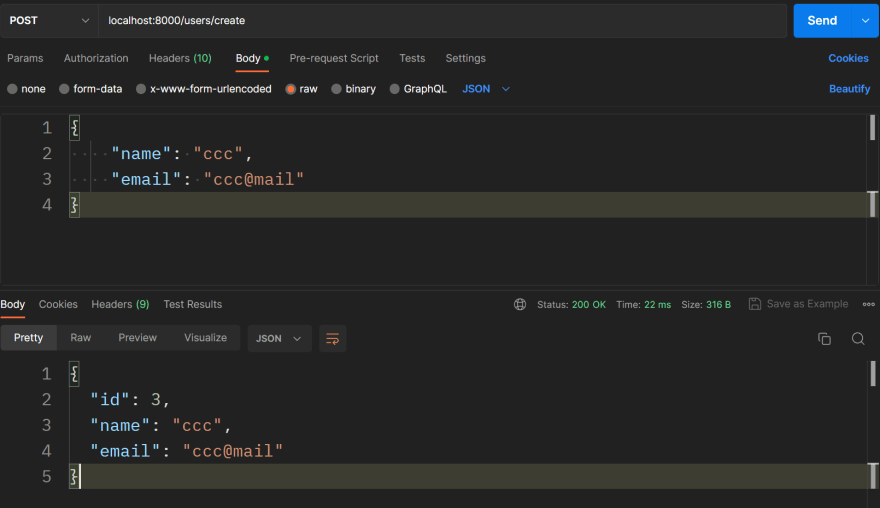Click the blue Send button
The height and width of the screenshot is (508, 880).
point(822,20)
